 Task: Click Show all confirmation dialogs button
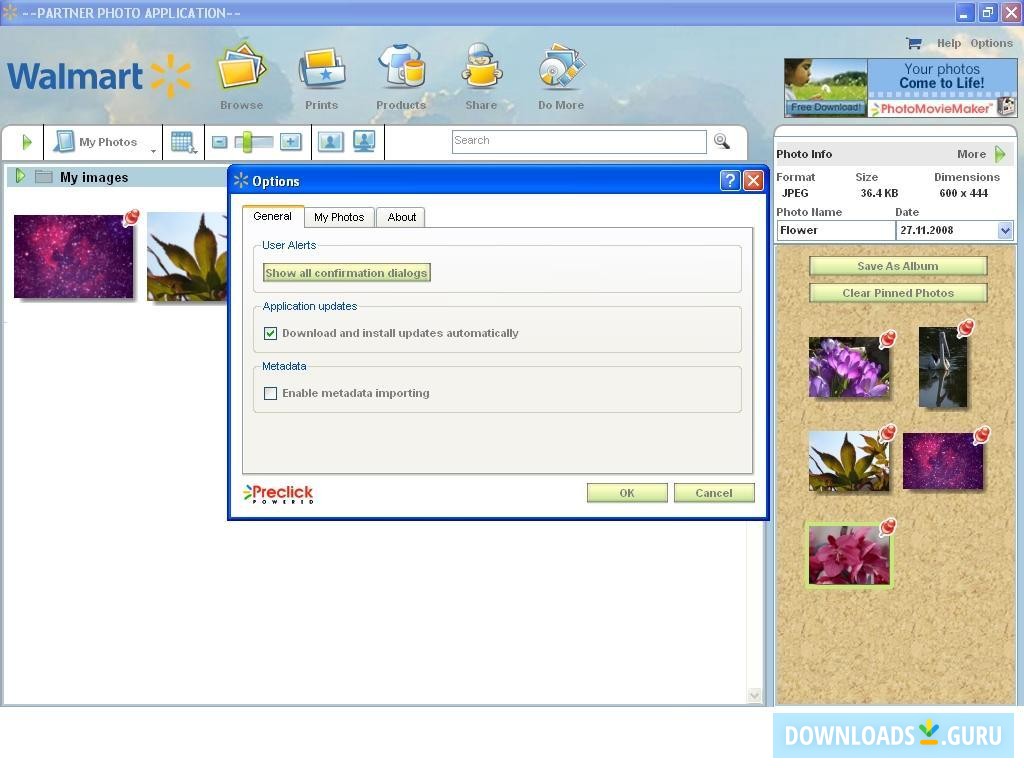tap(346, 273)
